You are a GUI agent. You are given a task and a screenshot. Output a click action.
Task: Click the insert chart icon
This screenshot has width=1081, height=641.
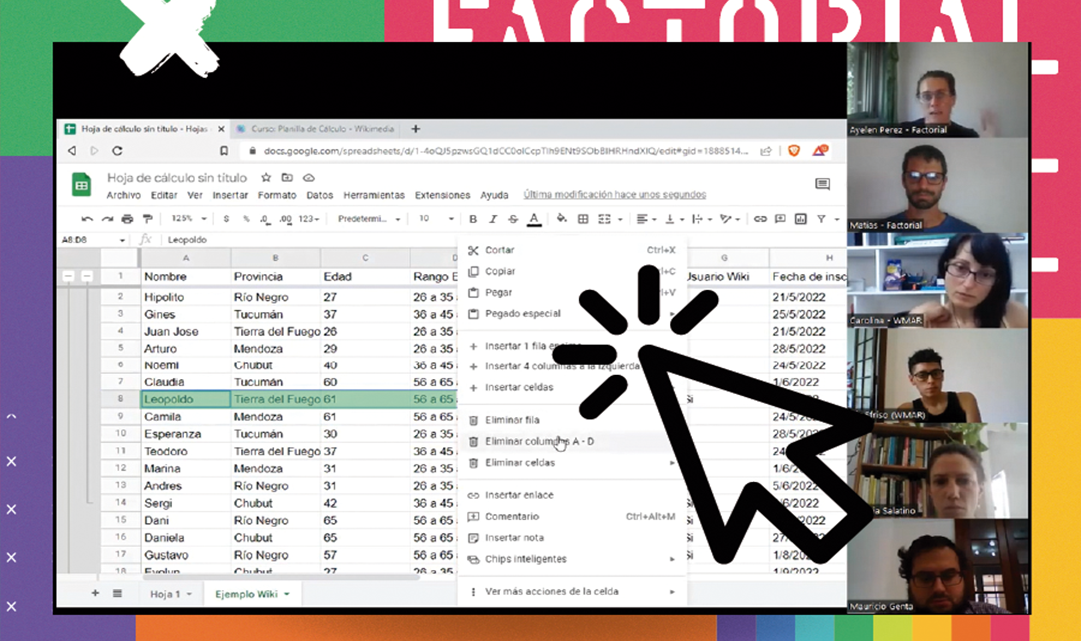click(x=800, y=219)
